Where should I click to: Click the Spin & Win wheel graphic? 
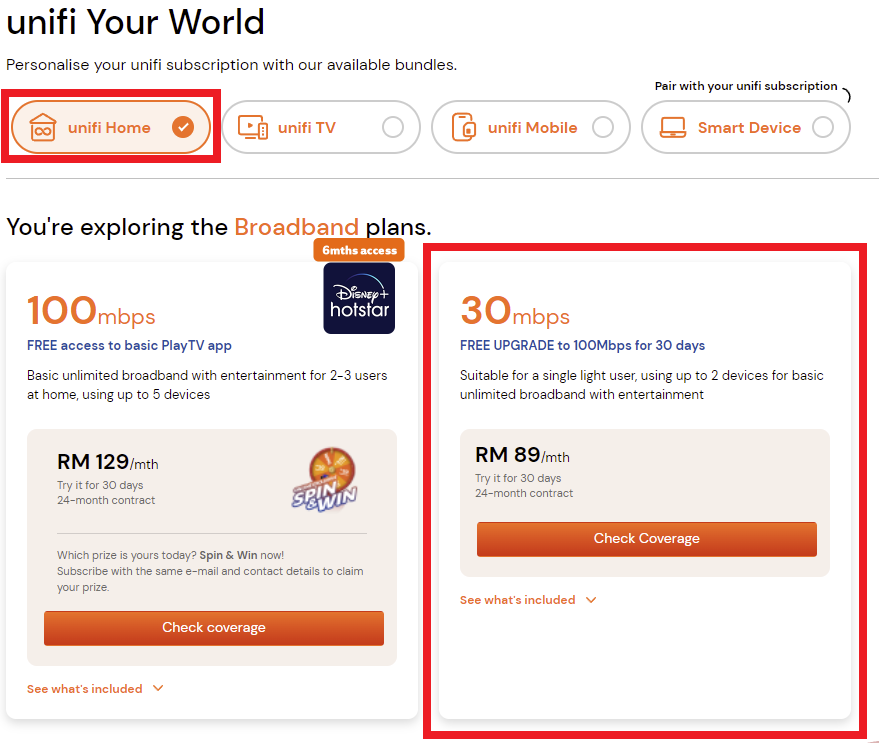tap(324, 479)
